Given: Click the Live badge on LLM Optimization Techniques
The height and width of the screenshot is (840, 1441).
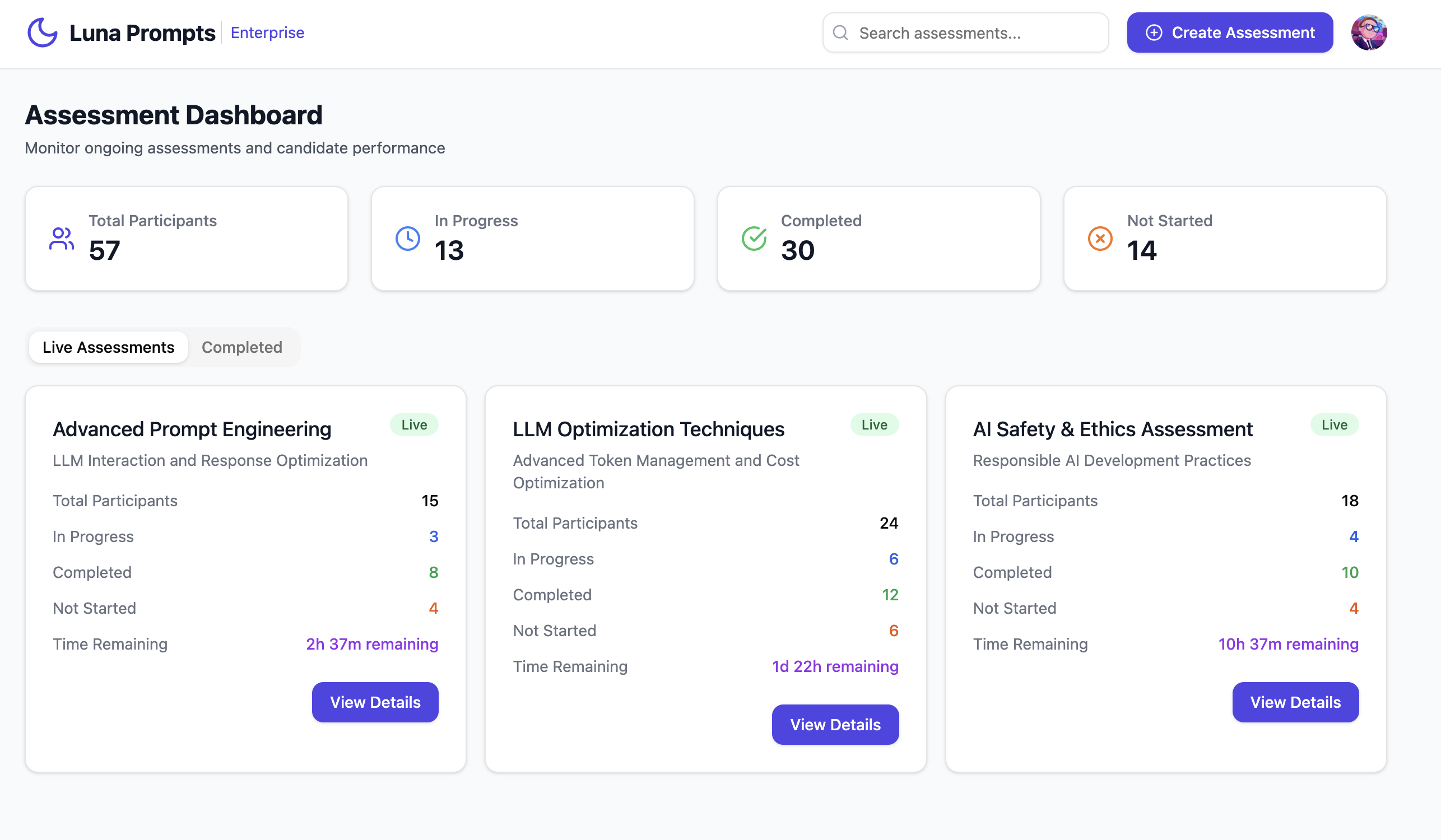Looking at the screenshot, I should (874, 424).
